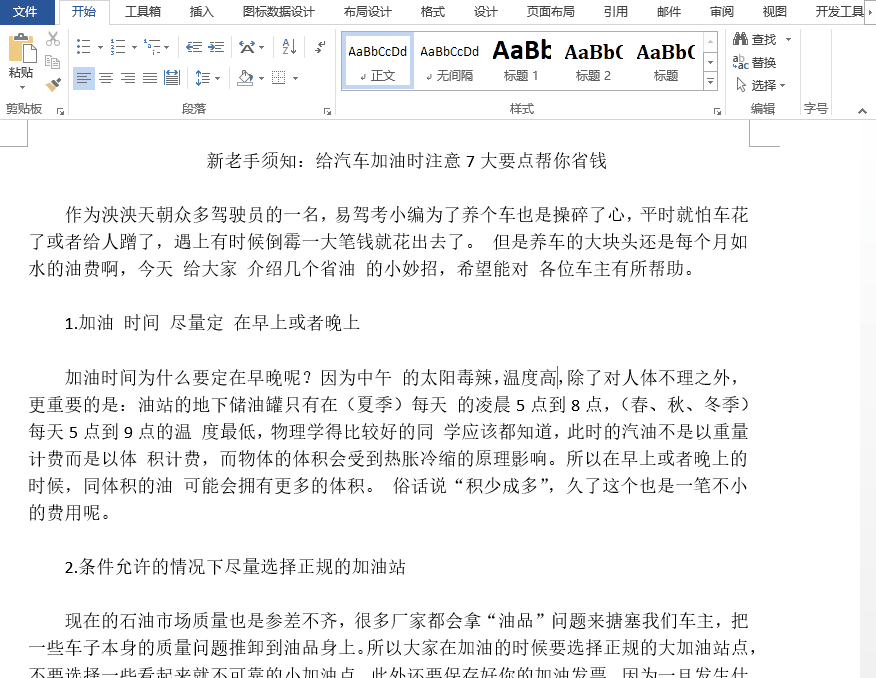Click the Cut scissors icon
This screenshot has width=876, height=678.
click(x=53, y=39)
